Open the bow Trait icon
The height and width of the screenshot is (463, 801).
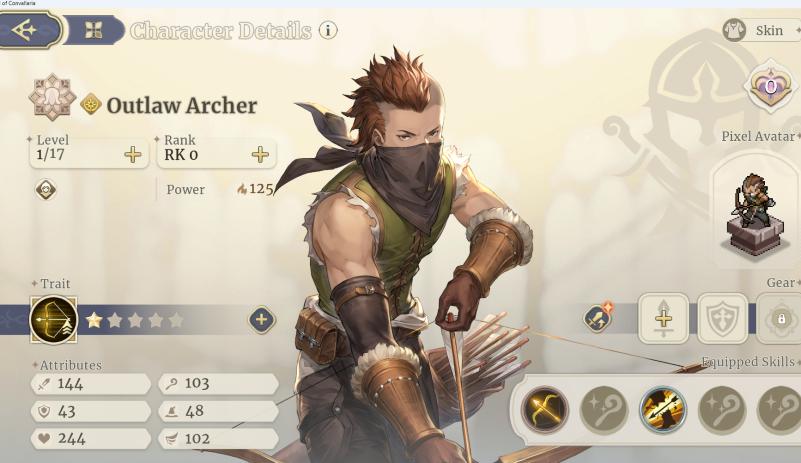[x=54, y=319]
